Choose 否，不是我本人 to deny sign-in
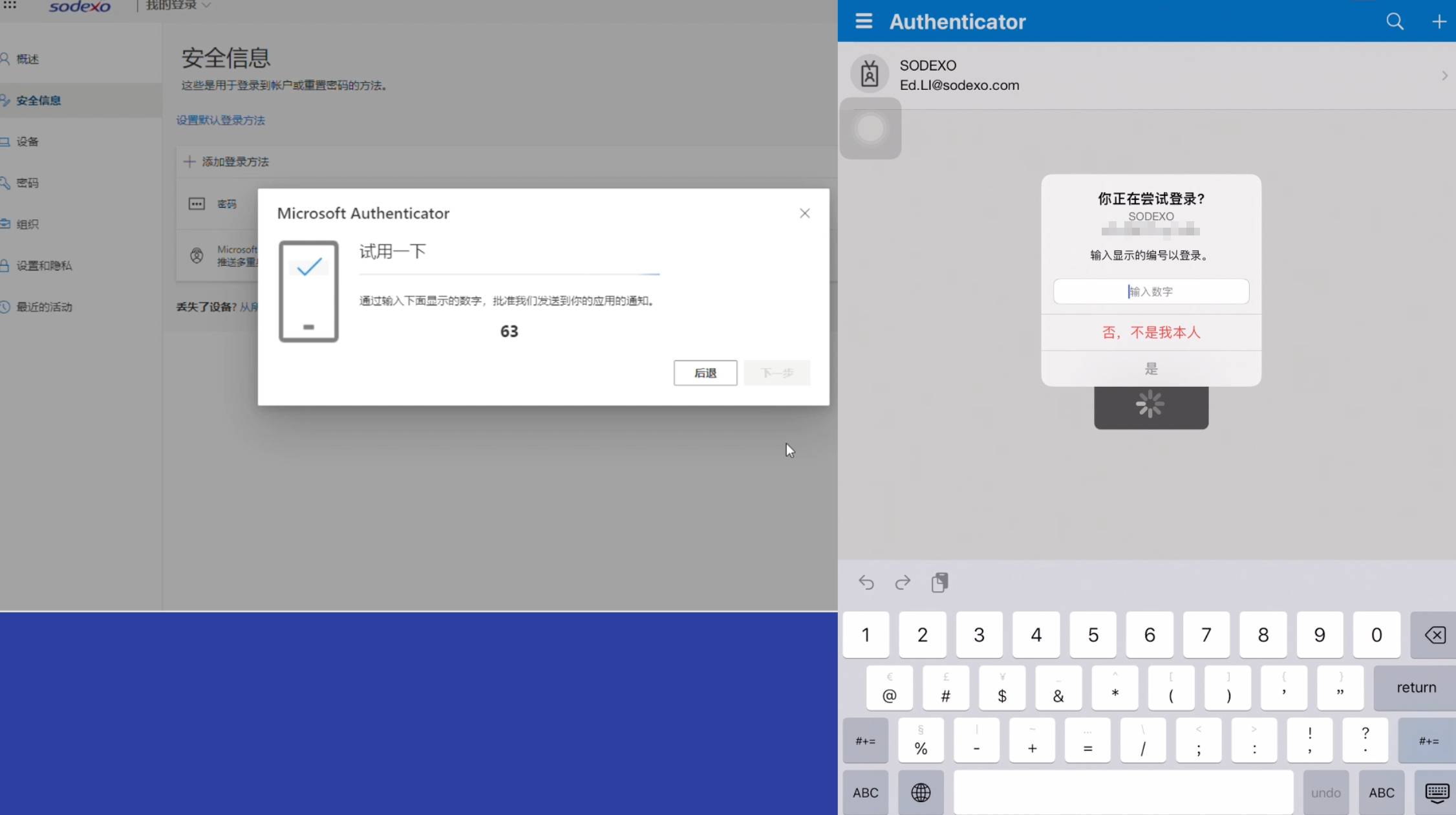1456x815 pixels. pyautogui.click(x=1151, y=332)
